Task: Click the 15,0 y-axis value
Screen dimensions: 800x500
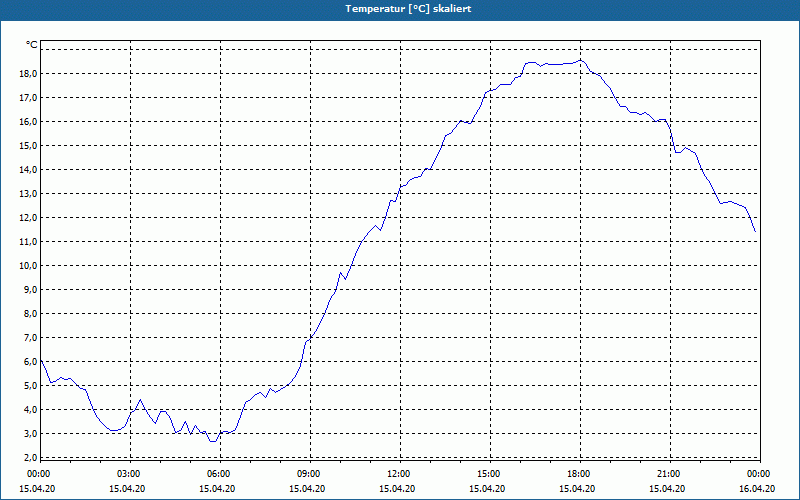Action: pos(29,145)
